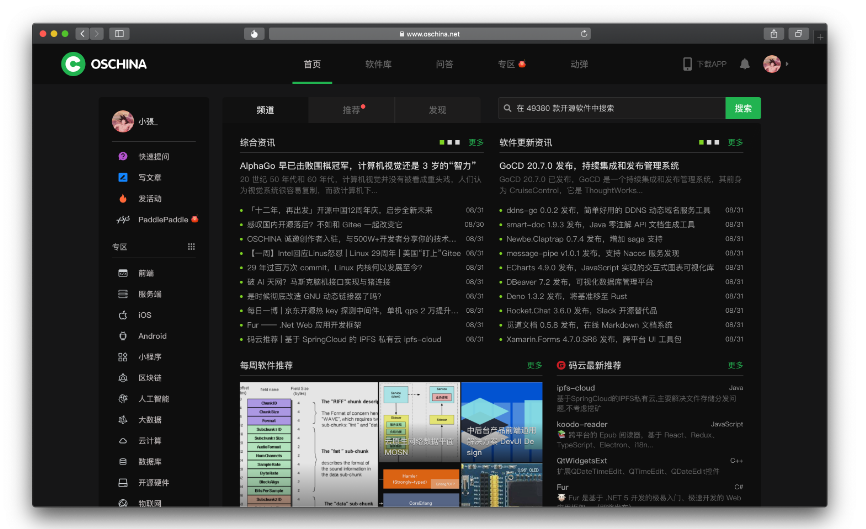This screenshot has height=529, width=866.
Task: Open the 开源硬件 zone icon
Action: (123, 483)
